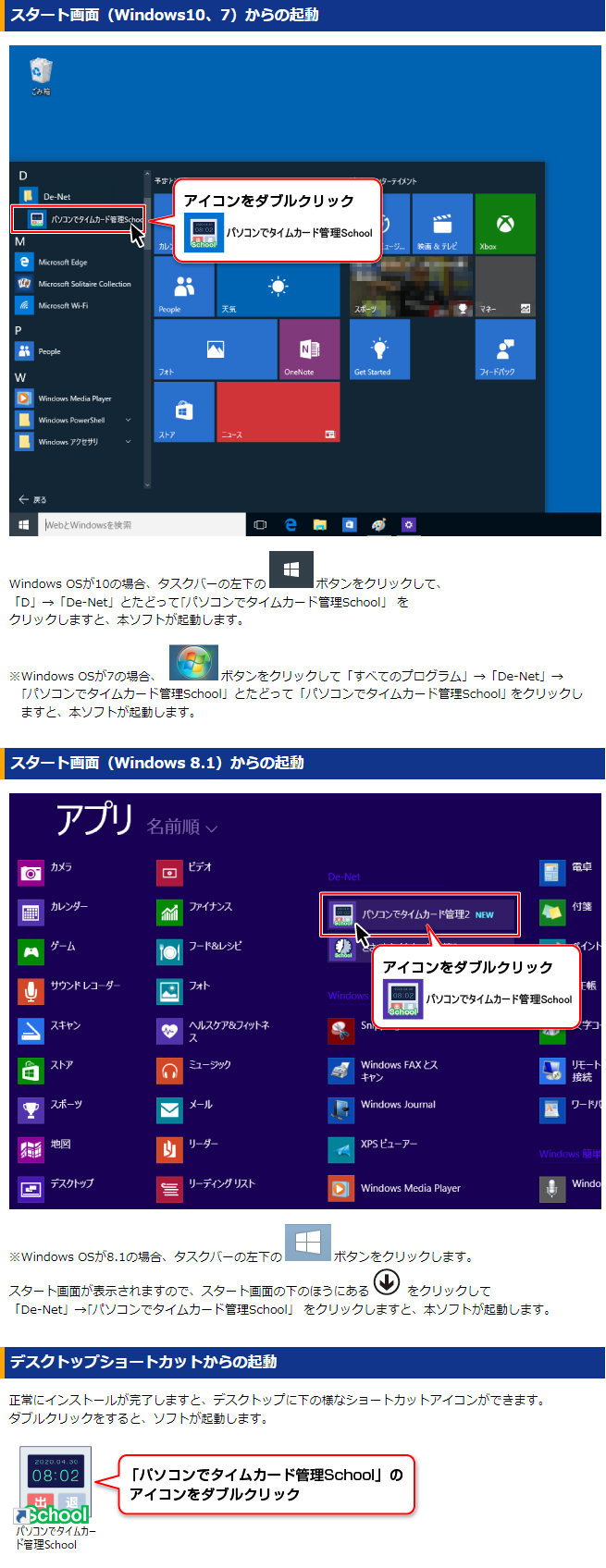Open the デスクトップ app
The height and width of the screenshot is (1568, 606).
coord(56,1189)
